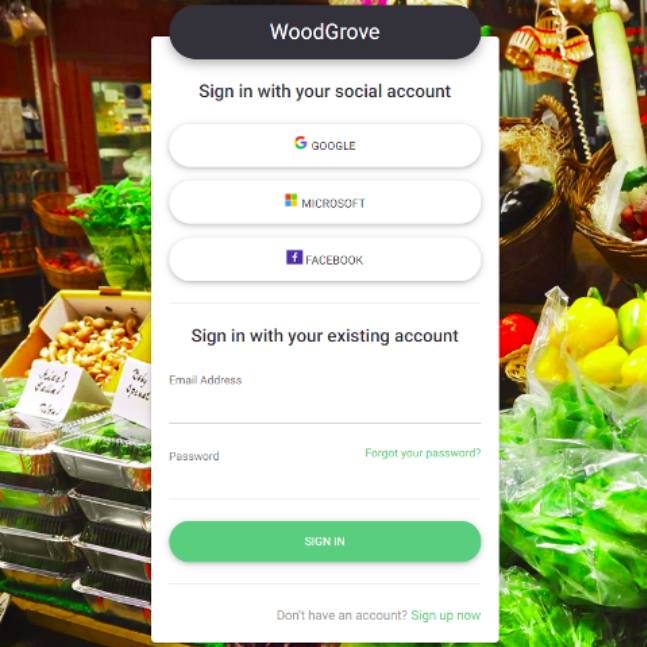647x647 pixels.
Task: Submit with the green SIGN IN button
Action: [325, 541]
